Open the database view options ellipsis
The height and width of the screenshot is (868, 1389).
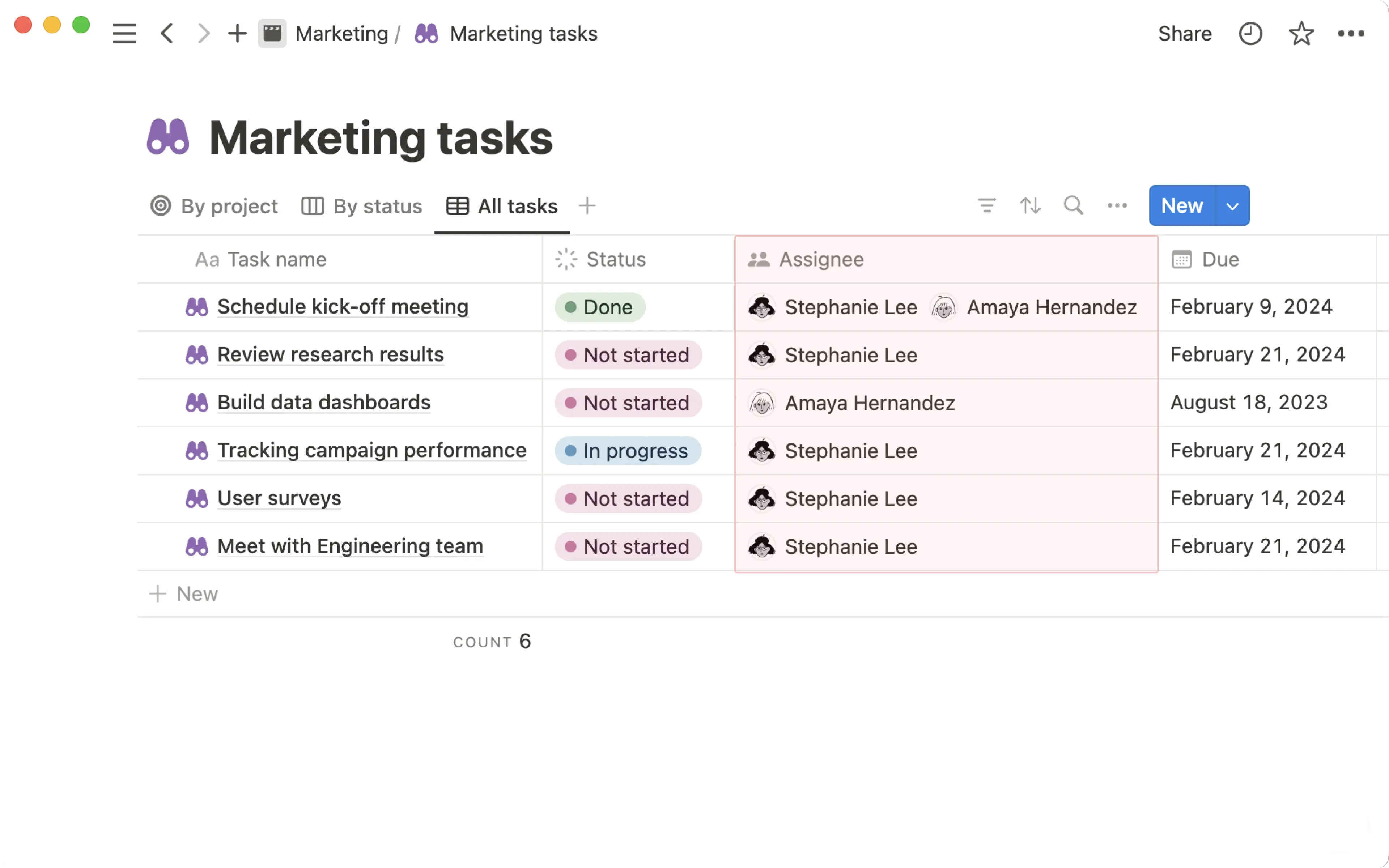1117,205
